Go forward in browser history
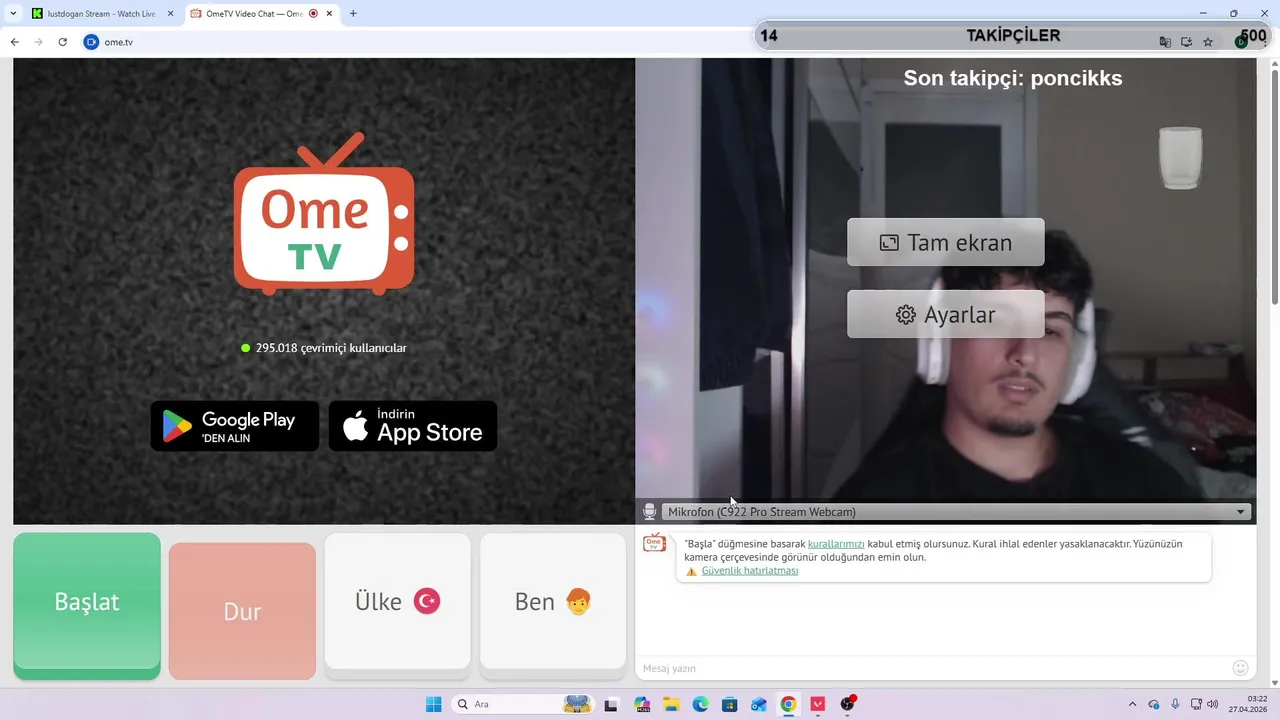 tap(39, 42)
